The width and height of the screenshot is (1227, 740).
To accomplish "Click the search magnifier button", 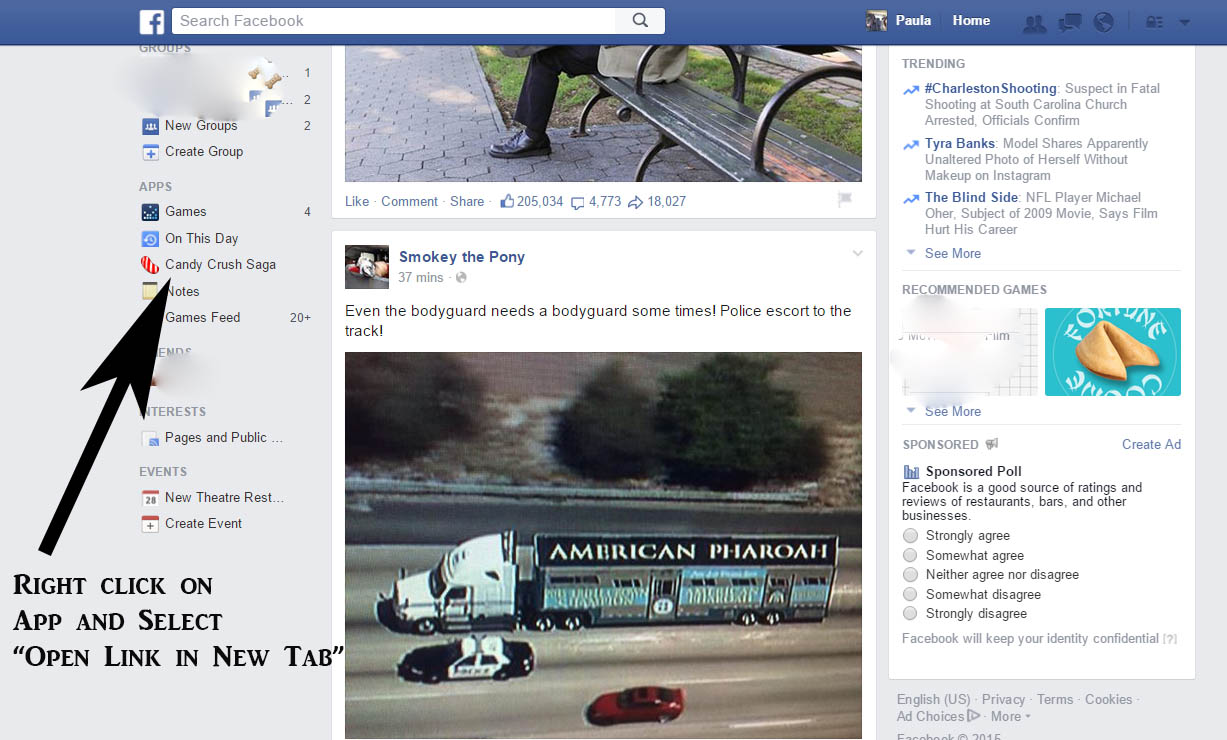I will (640, 21).
